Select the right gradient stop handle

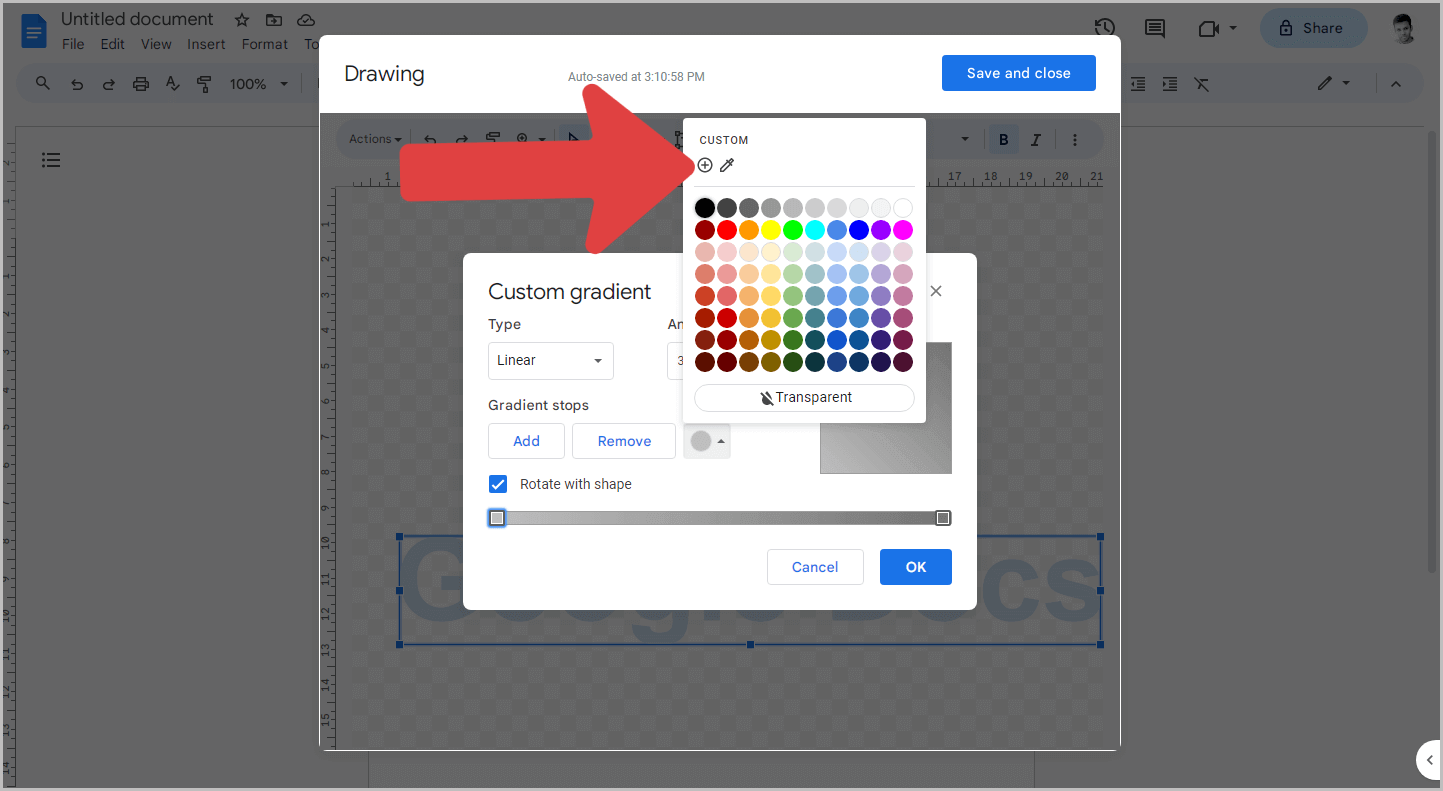click(943, 518)
